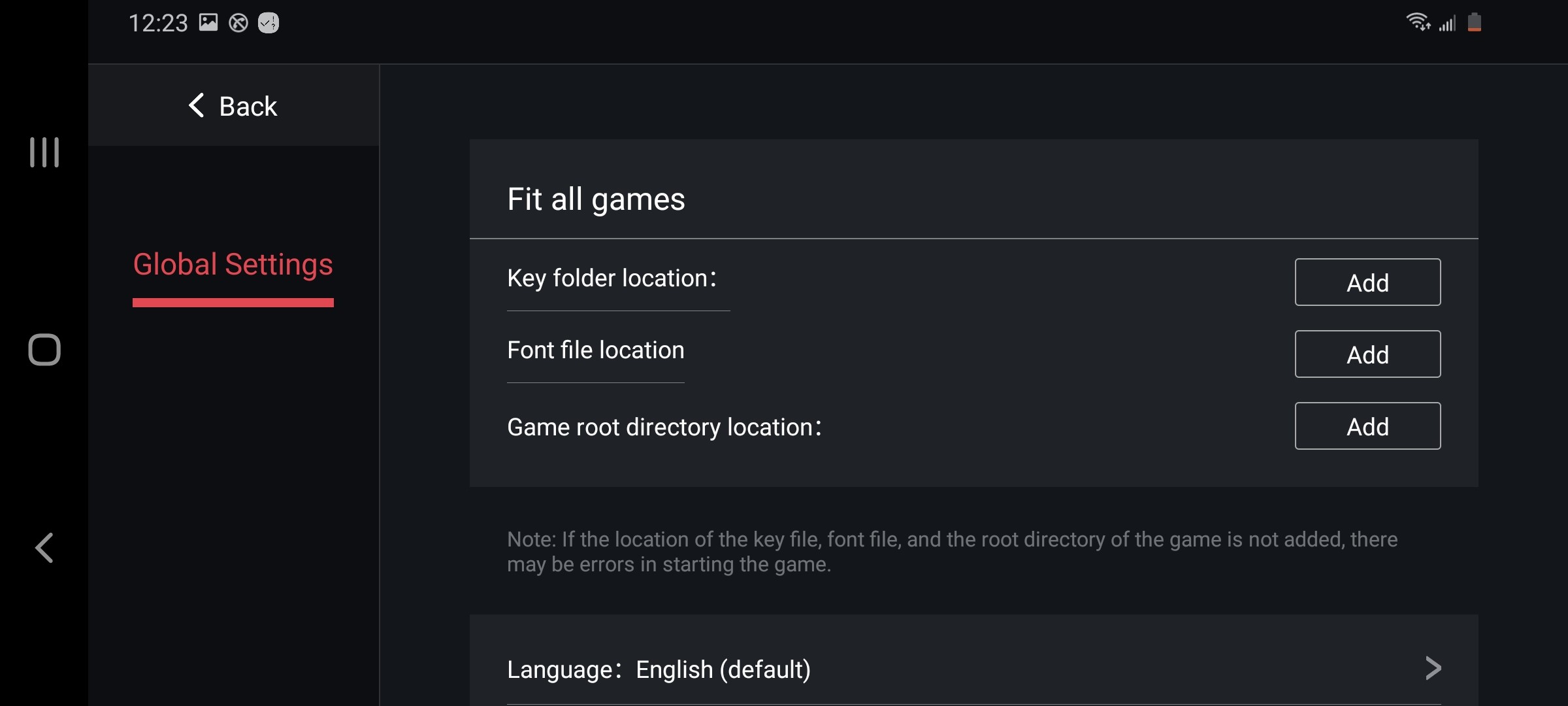Viewport: 1568px width, 706px height.
Task: Tap the checkmark notification icon in status bar
Action: tap(267, 23)
